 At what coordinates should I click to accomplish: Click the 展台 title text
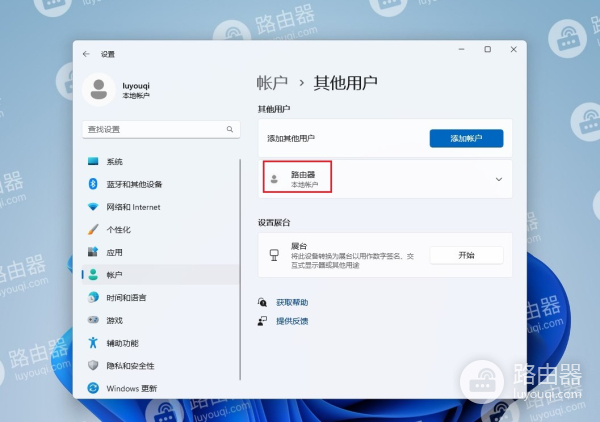[299, 246]
